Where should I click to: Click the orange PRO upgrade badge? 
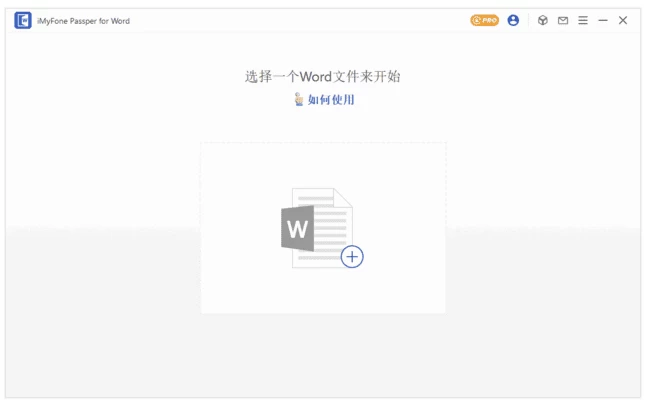click(x=484, y=20)
